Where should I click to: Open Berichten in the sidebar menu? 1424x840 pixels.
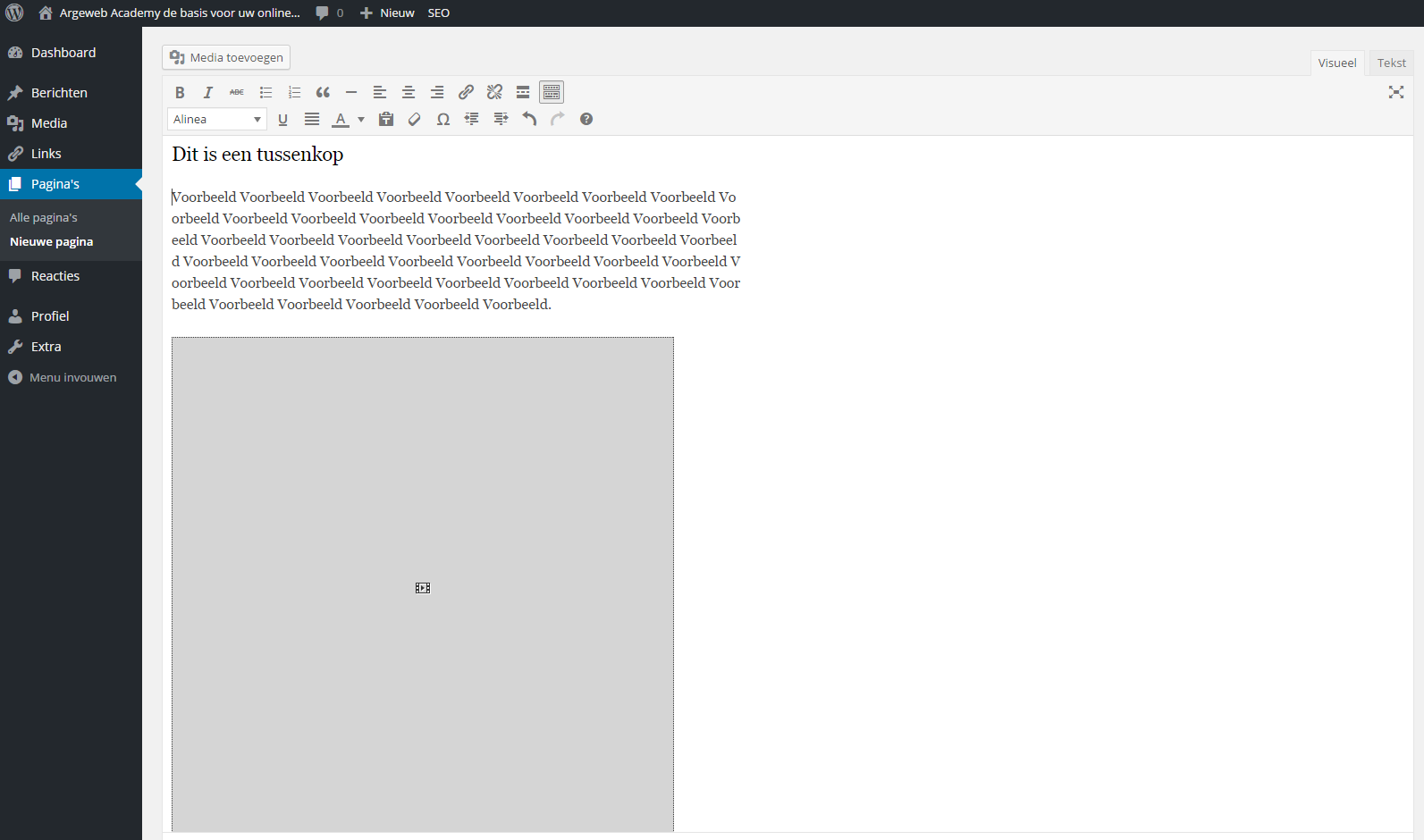(59, 93)
